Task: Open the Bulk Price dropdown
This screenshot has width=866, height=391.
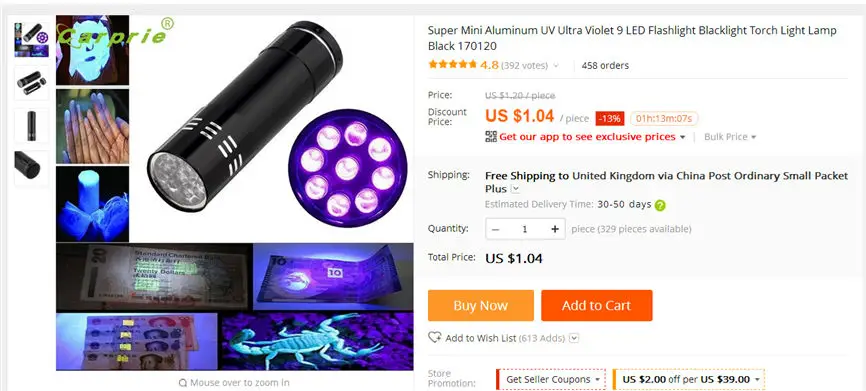Action: coord(730,136)
